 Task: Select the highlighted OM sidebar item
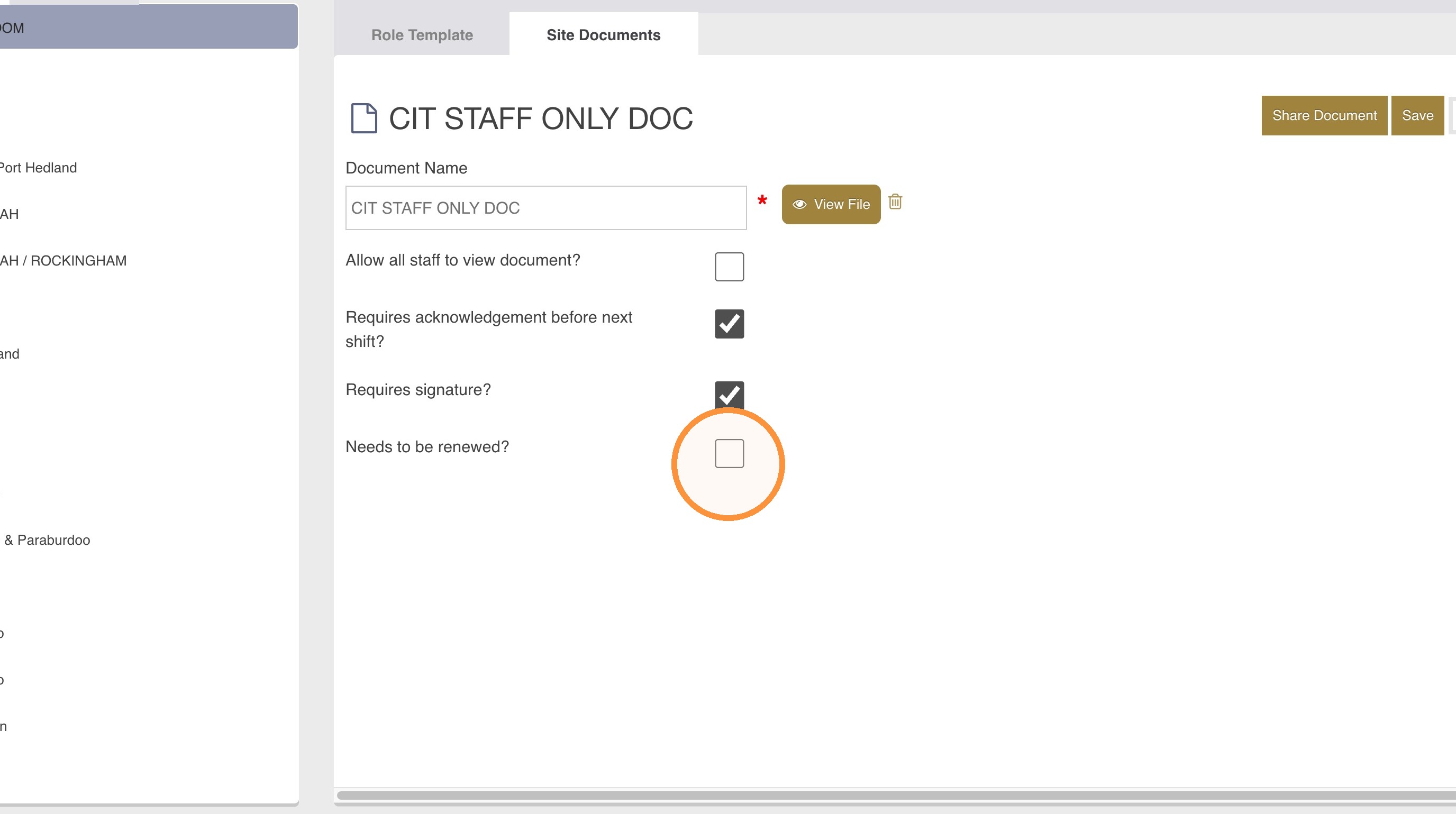point(149,27)
